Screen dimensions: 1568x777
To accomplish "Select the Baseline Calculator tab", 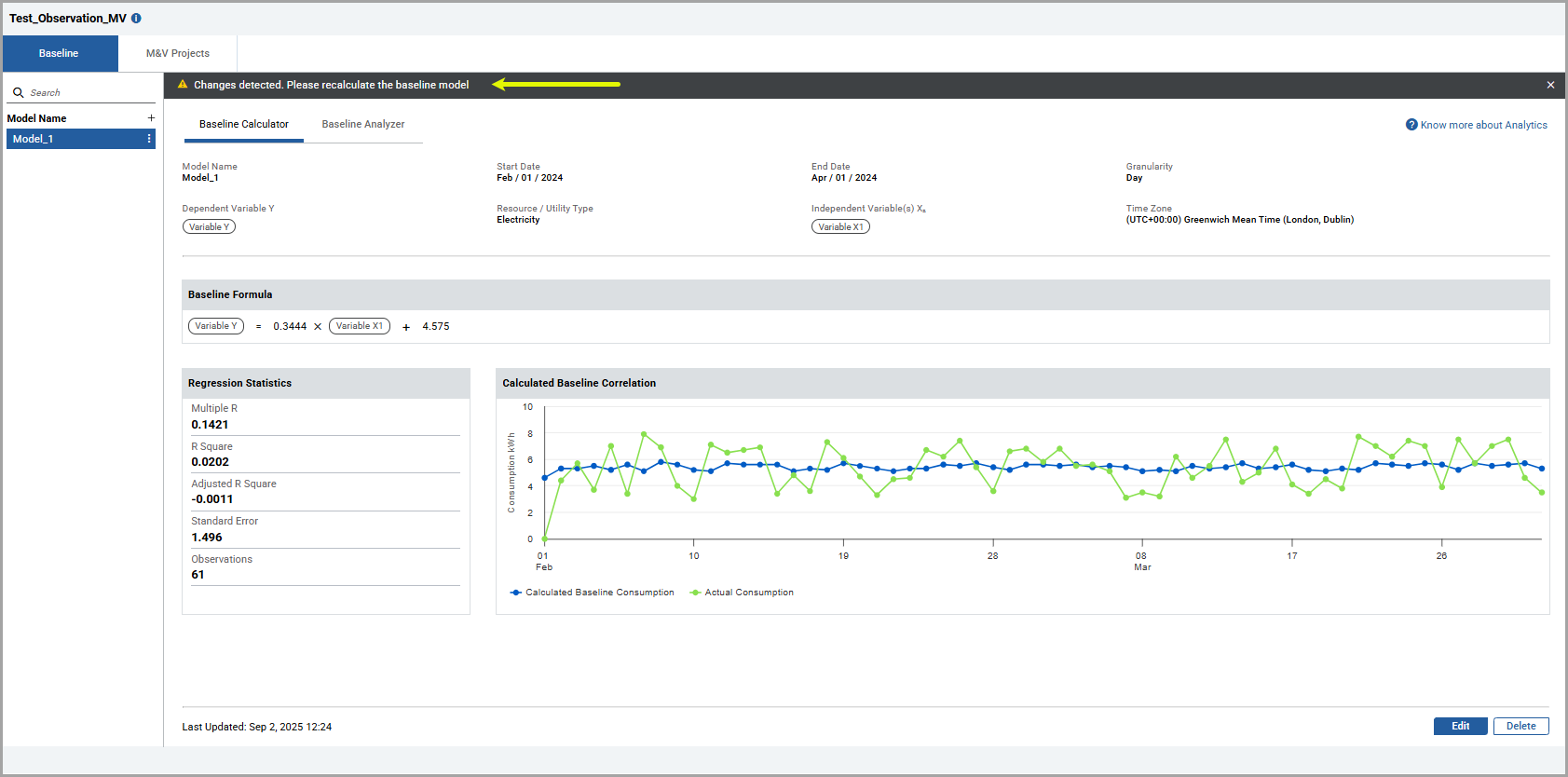I will (244, 124).
